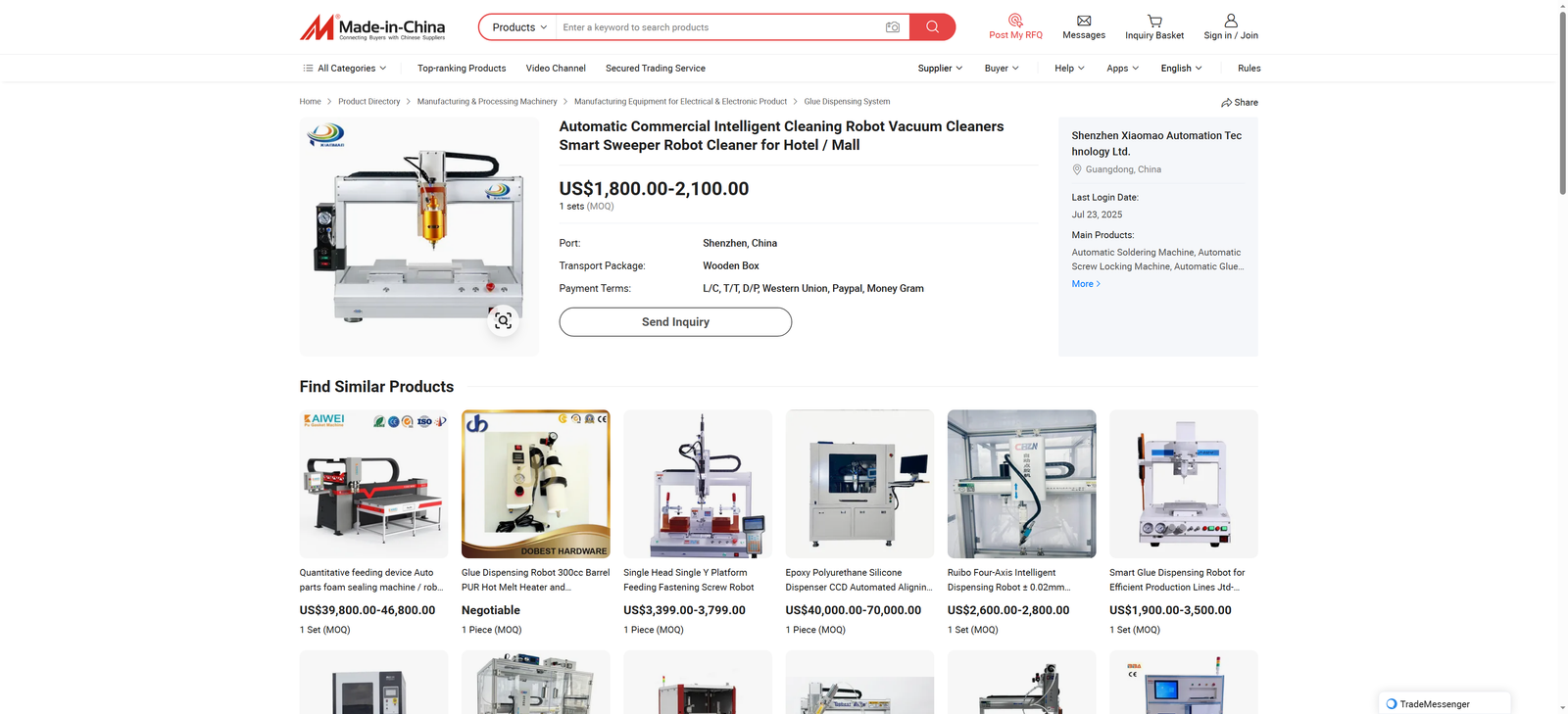1568x714 pixels.
Task: Click the camera image search icon
Action: click(x=892, y=27)
